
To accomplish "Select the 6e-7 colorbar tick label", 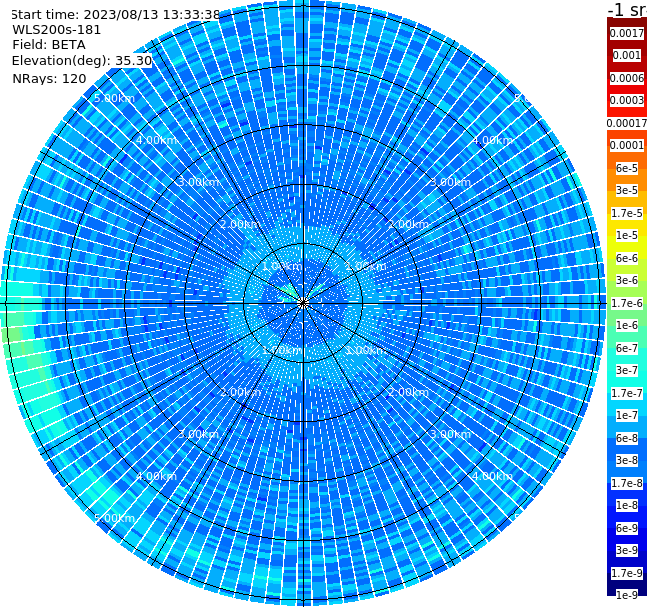I will 627,348.
